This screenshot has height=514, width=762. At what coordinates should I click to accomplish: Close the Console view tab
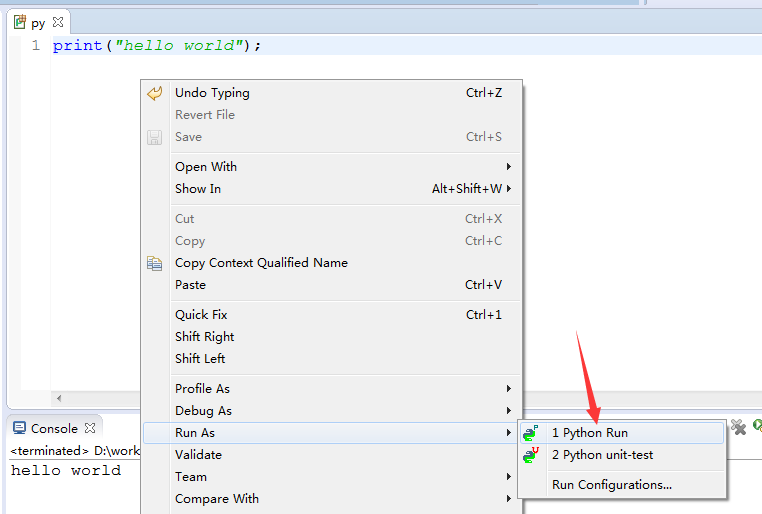90,428
